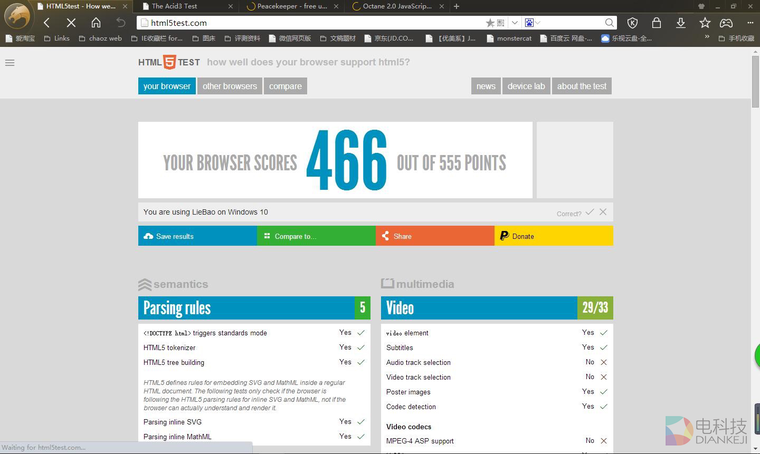Click the html5test.com address field
The image size is (760, 454).
[300, 22]
